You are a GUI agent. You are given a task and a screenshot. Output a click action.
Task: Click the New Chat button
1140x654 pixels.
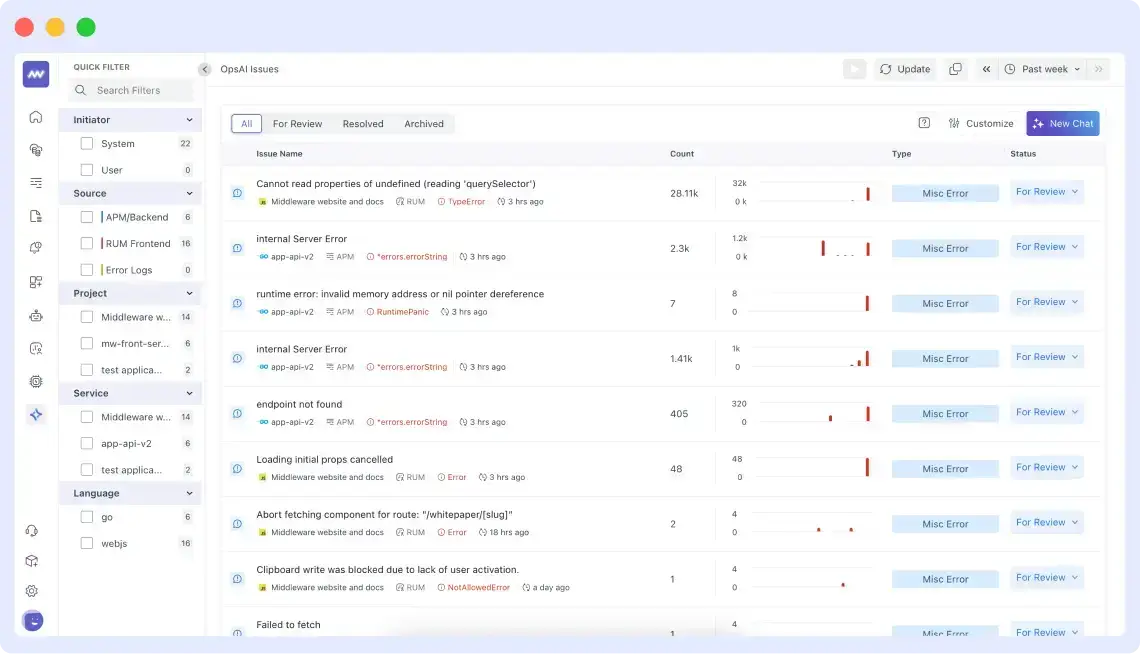pyautogui.click(x=1062, y=122)
